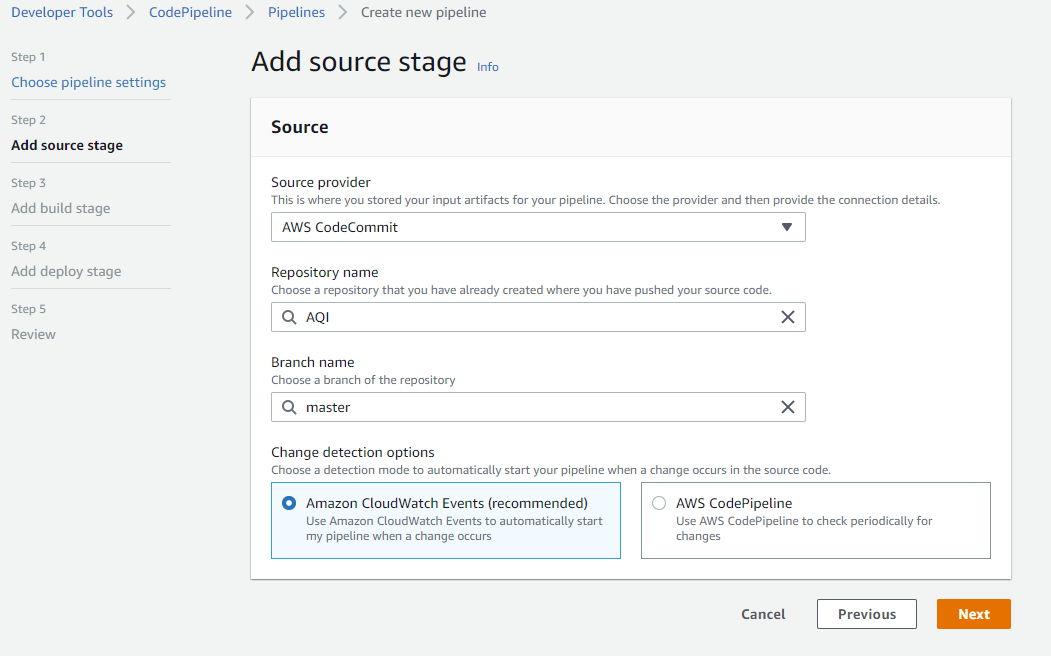Select Amazon CloudWatch Events radio button

(x=289, y=503)
